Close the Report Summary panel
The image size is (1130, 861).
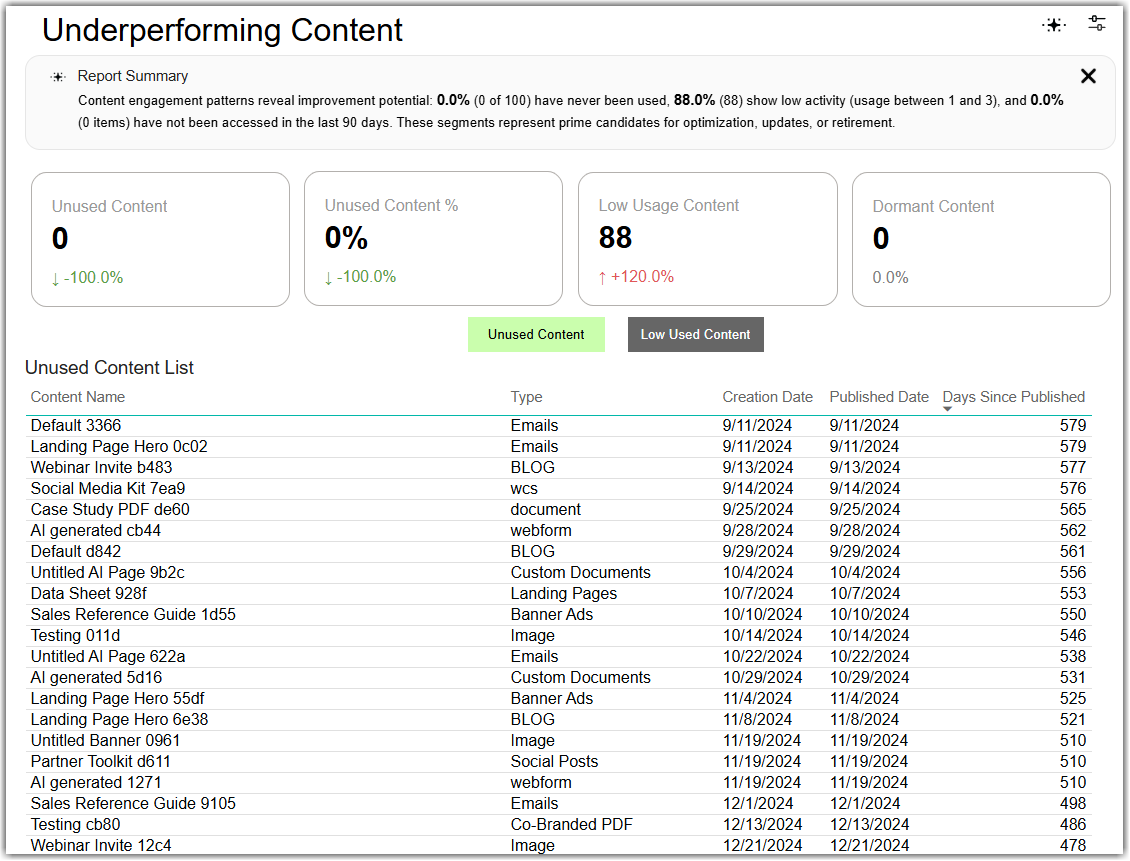click(1088, 76)
